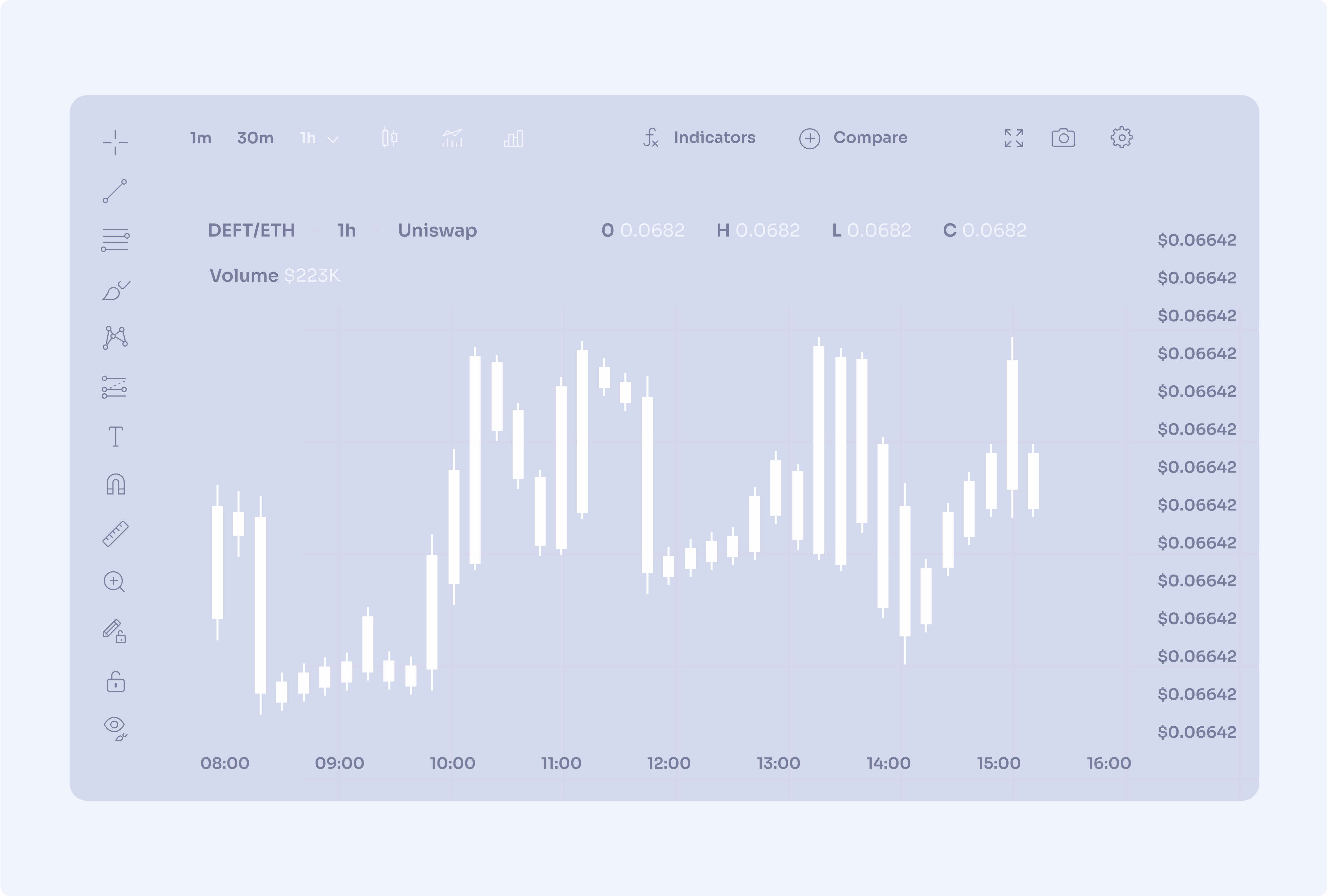The height and width of the screenshot is (896, 1327).
Task: Select the zoom in tool
Action: (114, 581)
